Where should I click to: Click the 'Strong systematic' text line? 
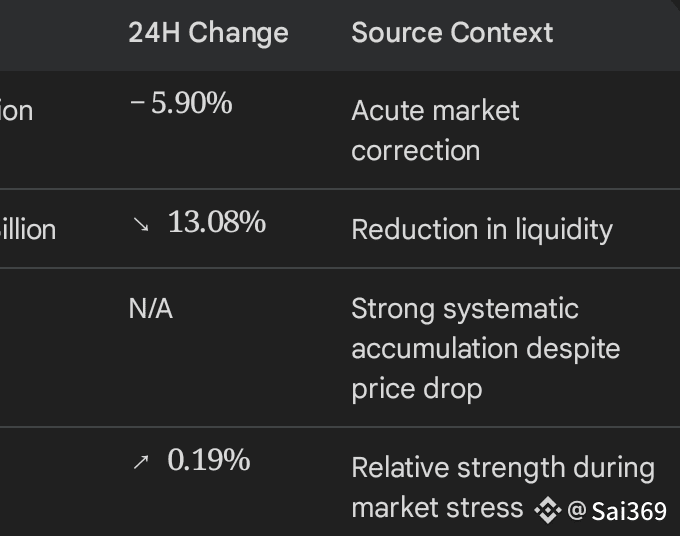pos(464,308)
